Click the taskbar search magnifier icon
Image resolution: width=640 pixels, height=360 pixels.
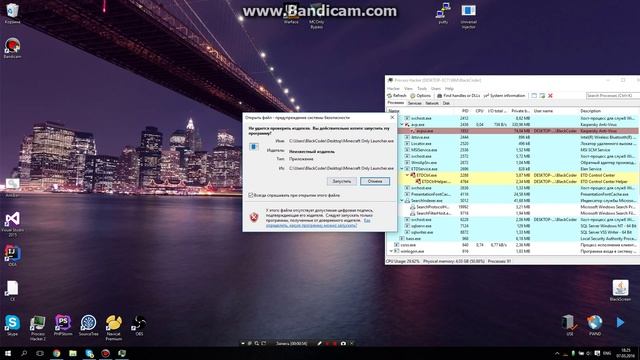[24, 353]
